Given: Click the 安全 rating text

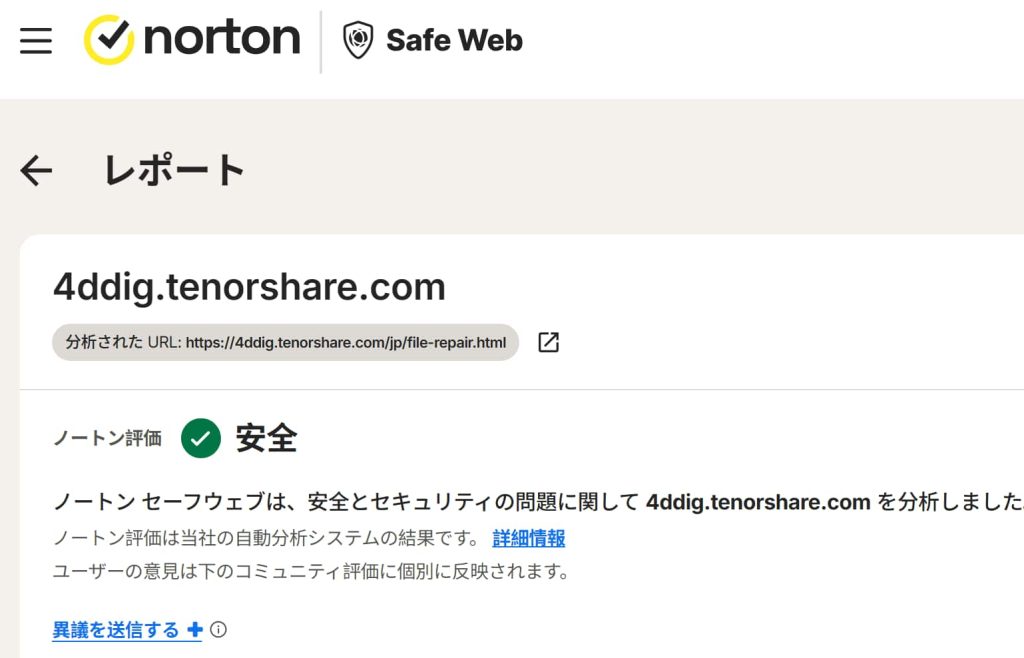Looking at the screenshot, I should pos(265,437).
